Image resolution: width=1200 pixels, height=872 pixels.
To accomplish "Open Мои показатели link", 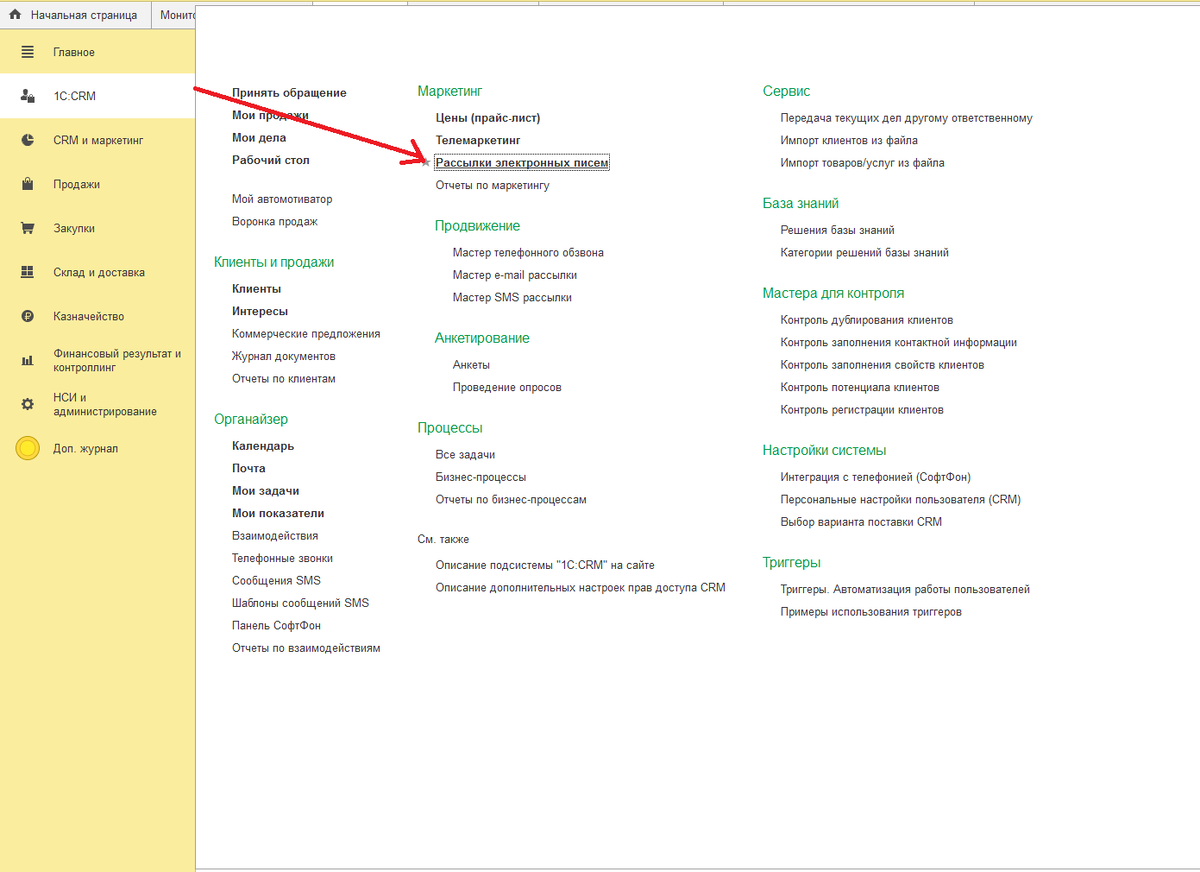I will coord(278,513).
